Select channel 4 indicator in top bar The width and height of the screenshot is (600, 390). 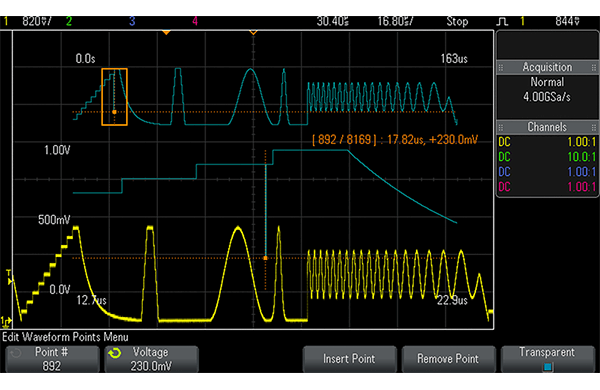point(195,21)
